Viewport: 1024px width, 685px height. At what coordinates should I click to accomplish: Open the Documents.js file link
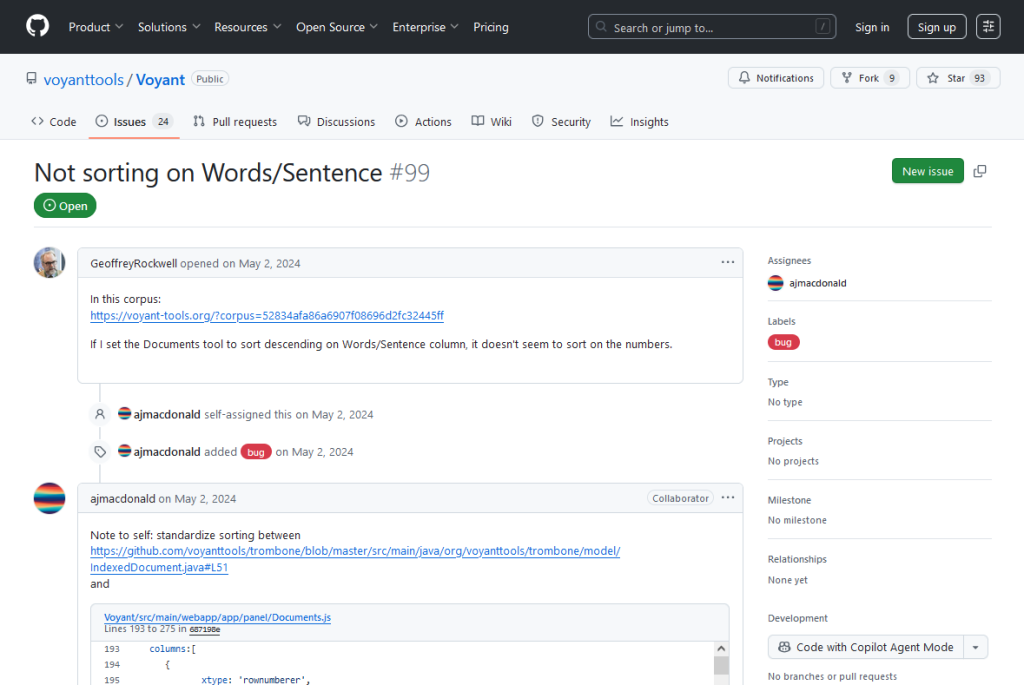click(x=217, y=617)
